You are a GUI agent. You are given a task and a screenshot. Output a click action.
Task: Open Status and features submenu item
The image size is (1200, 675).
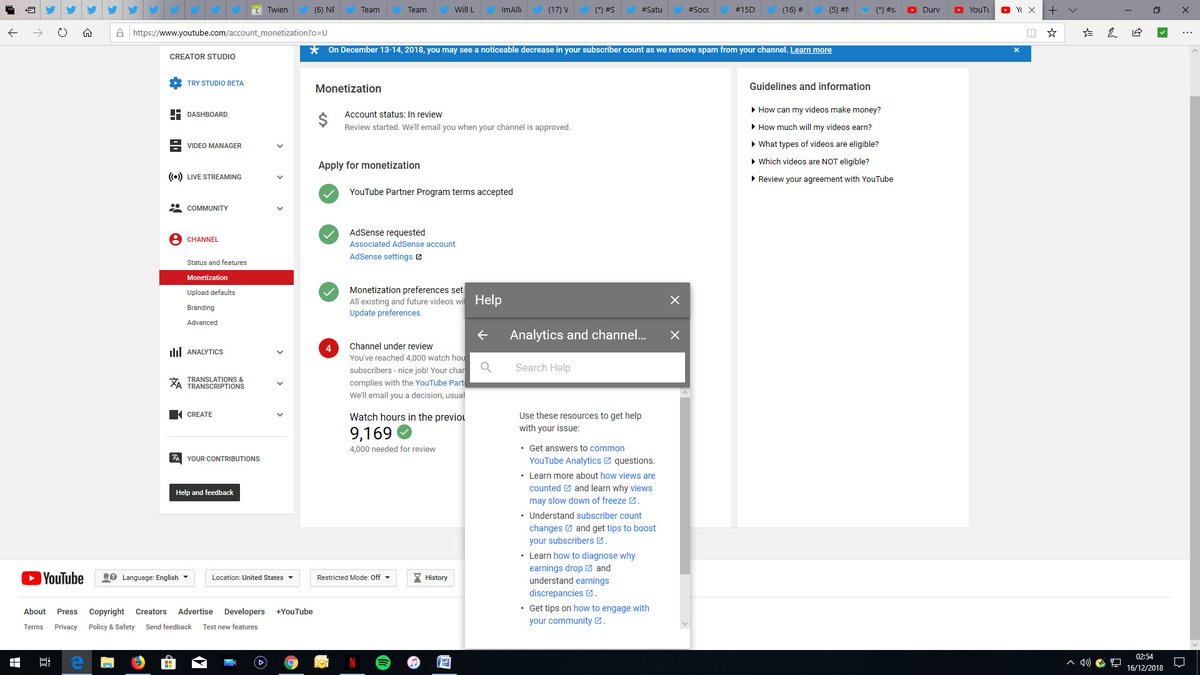point(217,263)
